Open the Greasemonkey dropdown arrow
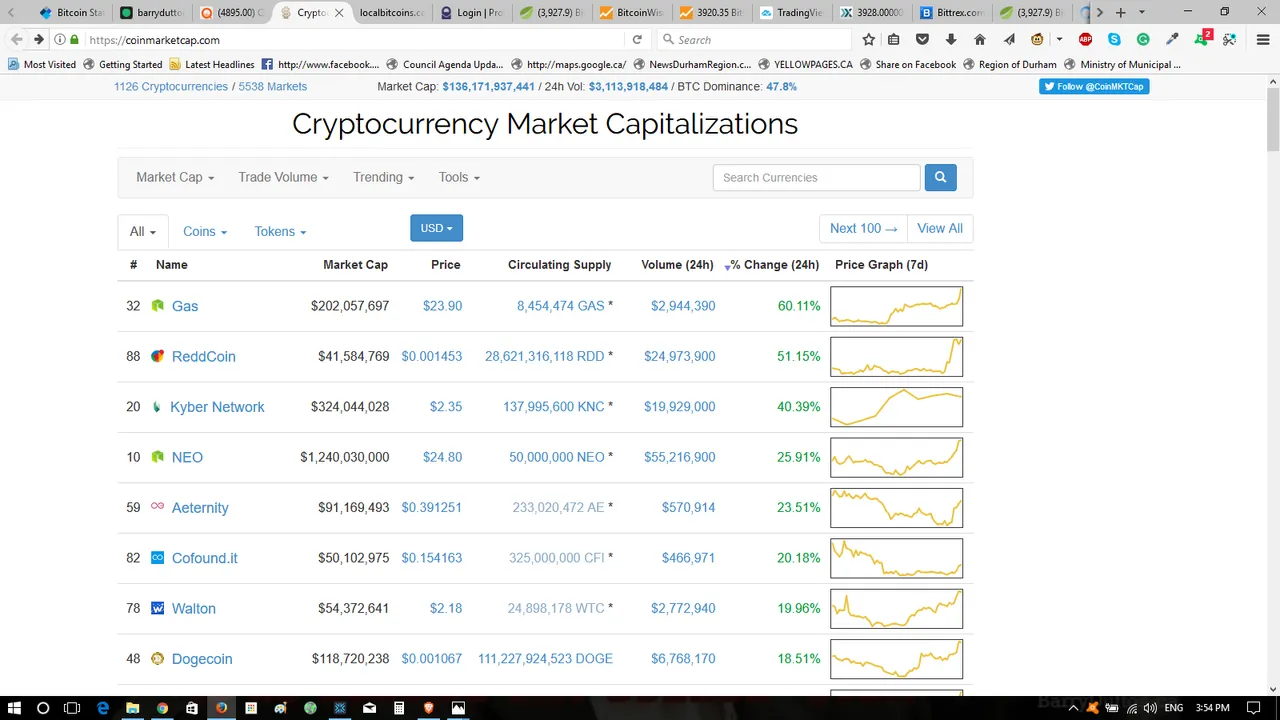Viewport: 1280px width, 720px height. click(x=1059, y=40)
